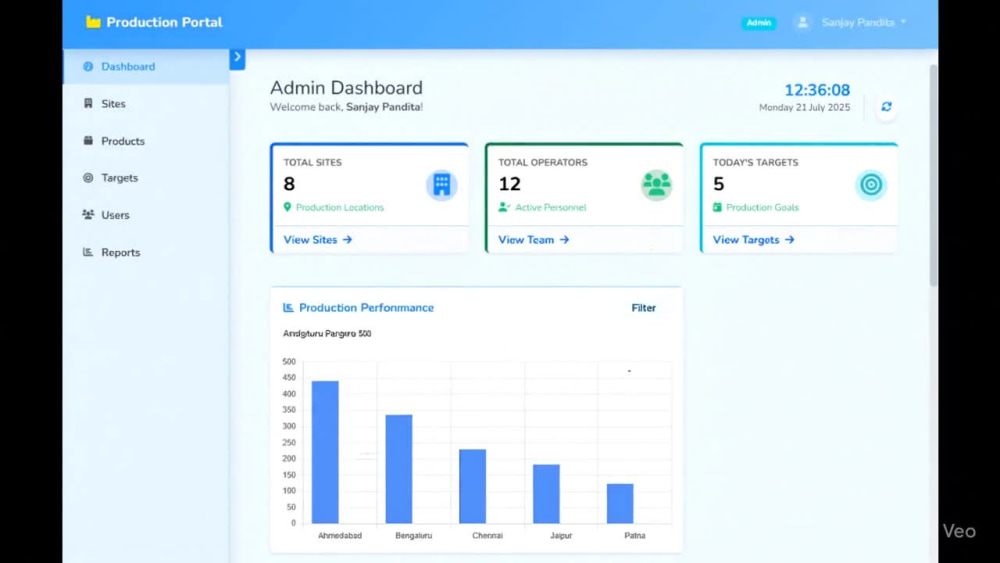
Task: Click the Total Operators value 12
Action: (510, 184)
